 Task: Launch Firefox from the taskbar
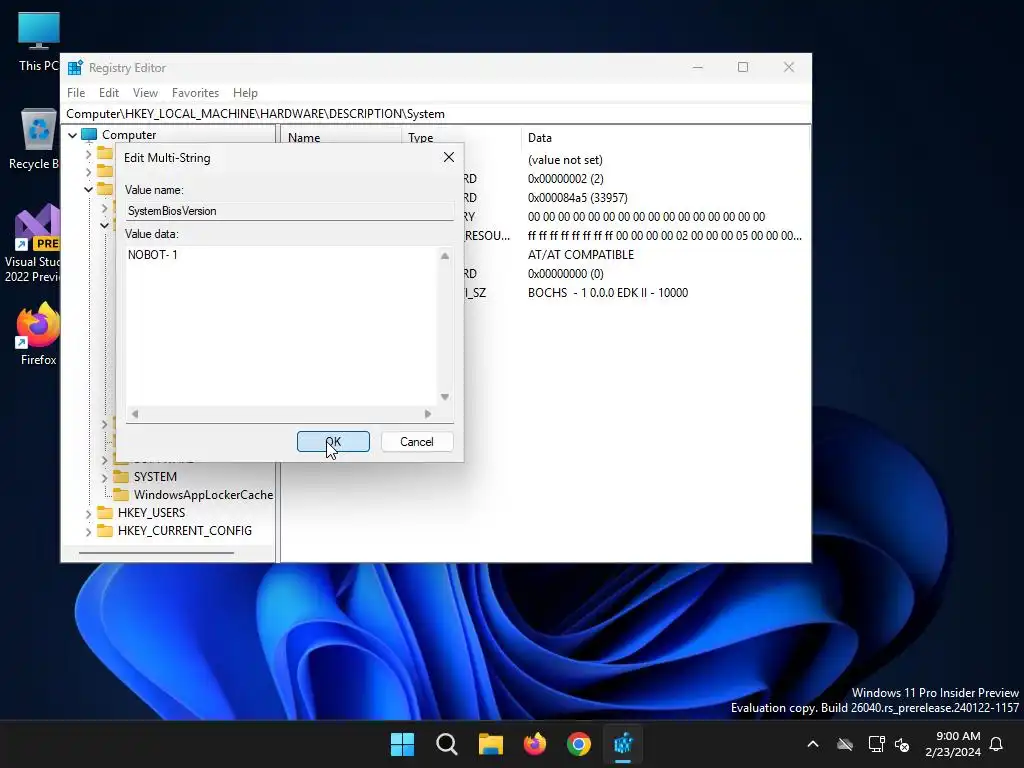point(535,744)
